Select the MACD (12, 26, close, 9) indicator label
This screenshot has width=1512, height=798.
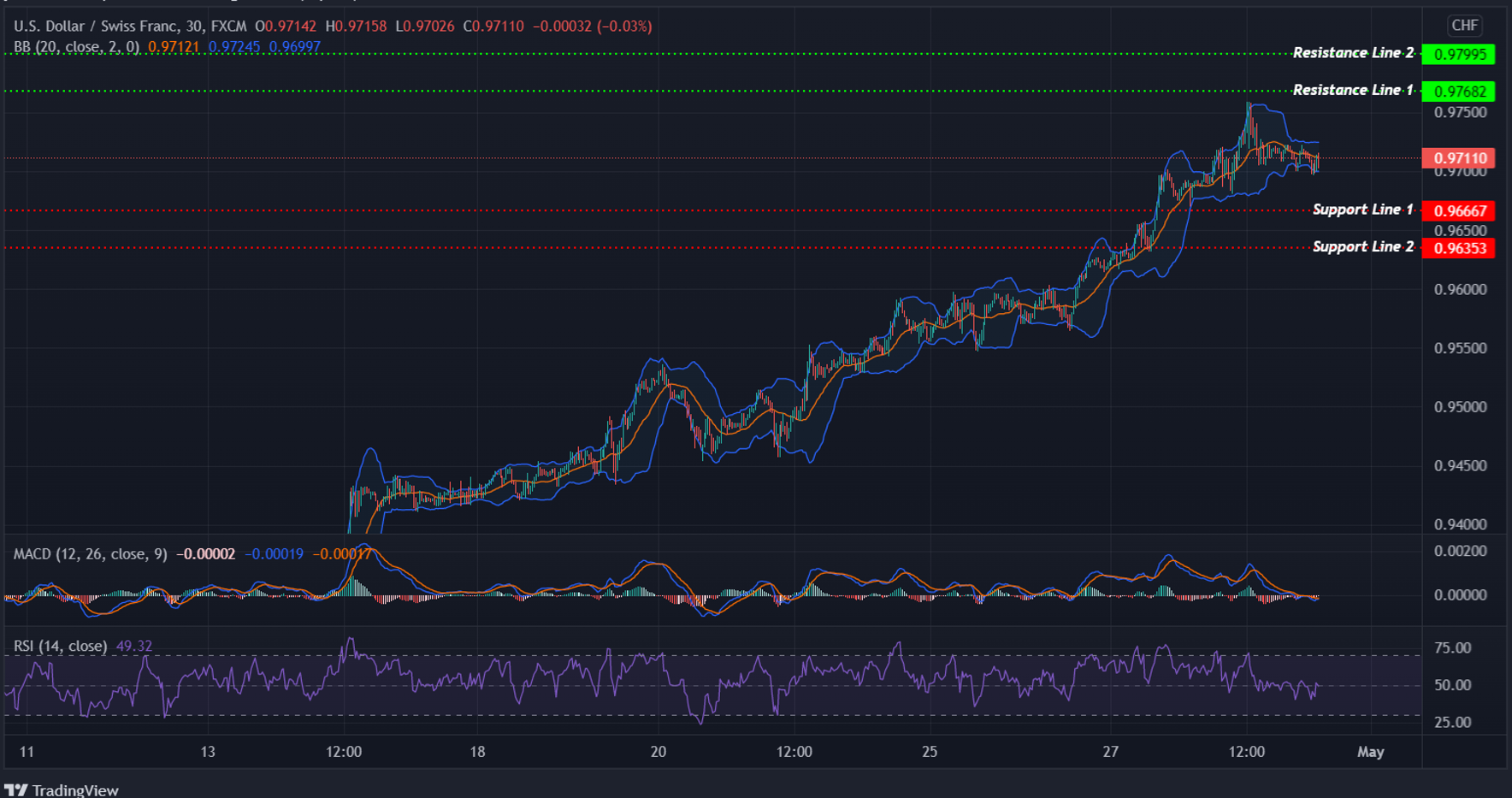point(90,553)
